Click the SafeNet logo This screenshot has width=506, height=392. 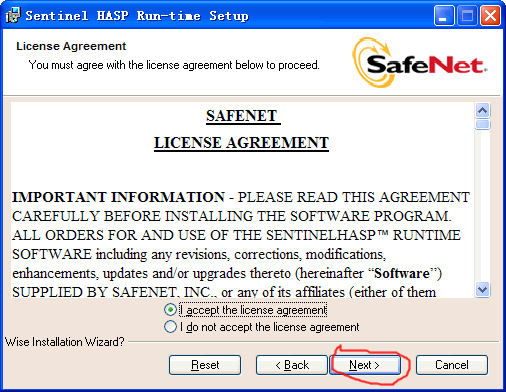[x=420, y=63]
